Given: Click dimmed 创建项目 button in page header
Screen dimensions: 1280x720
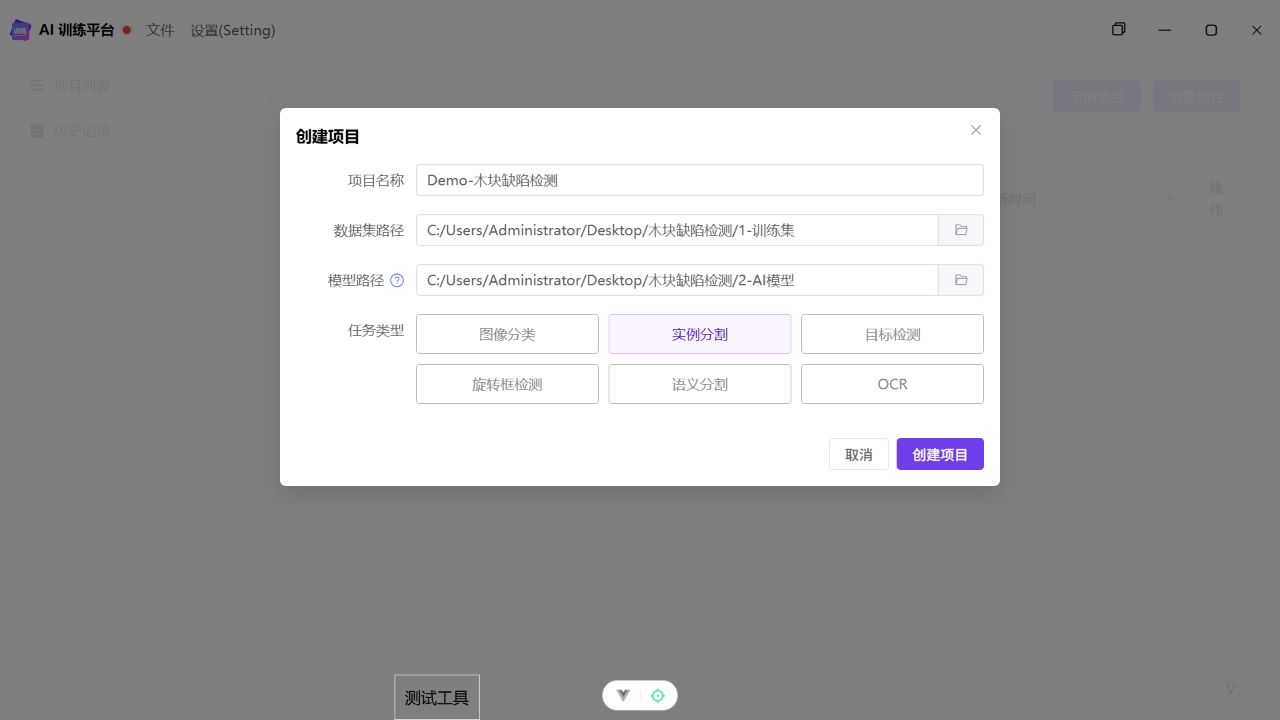Looking at the screenshot, I should coord(1196,96).
